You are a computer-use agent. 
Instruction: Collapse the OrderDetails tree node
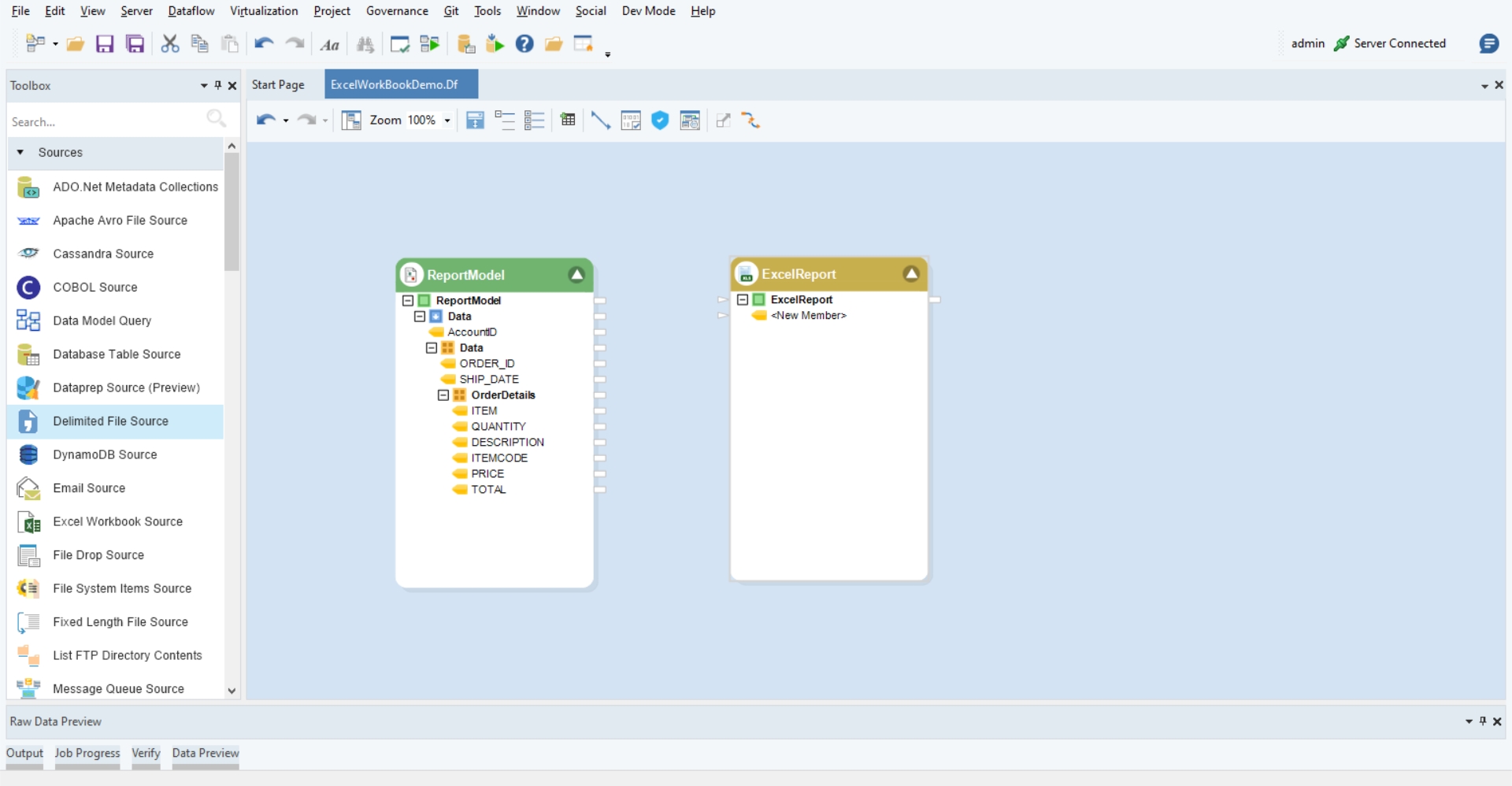[x=443, y=395]
